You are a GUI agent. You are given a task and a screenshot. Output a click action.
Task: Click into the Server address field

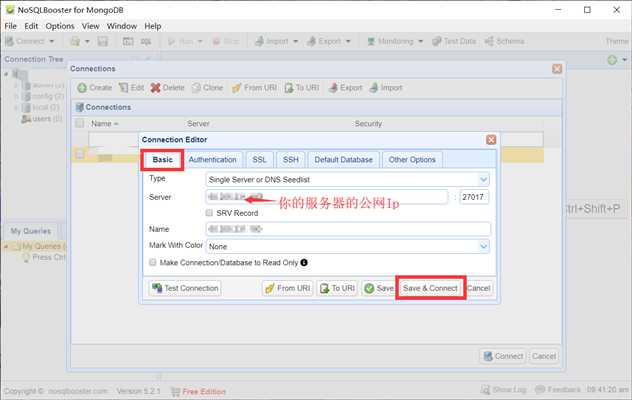click(x=326, y=197)
